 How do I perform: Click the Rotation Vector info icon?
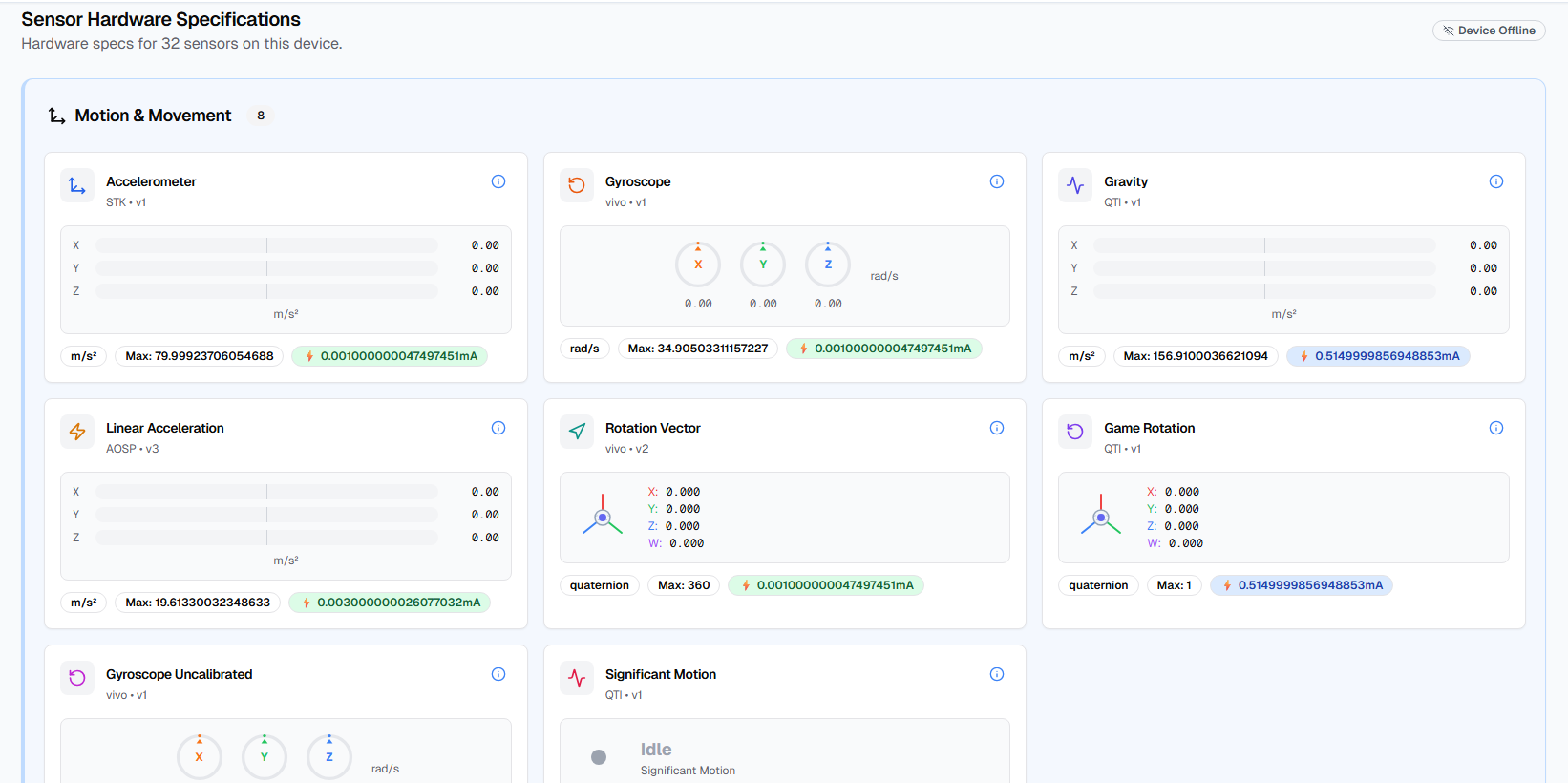[997, 428]
